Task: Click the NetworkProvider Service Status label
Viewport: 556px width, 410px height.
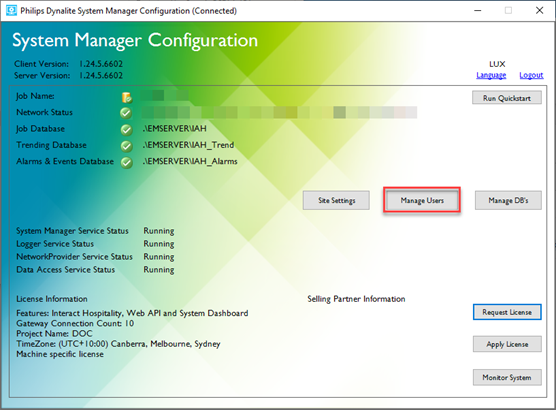Action: pos(74,257)
